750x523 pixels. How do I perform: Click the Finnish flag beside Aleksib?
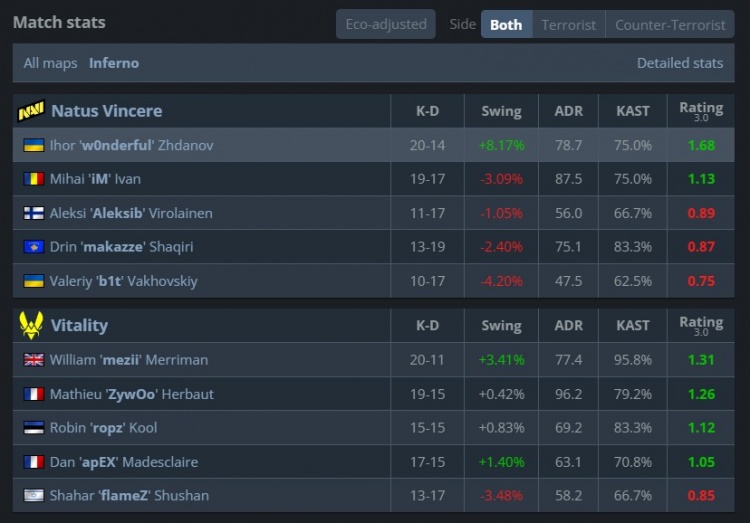[33, 214]
